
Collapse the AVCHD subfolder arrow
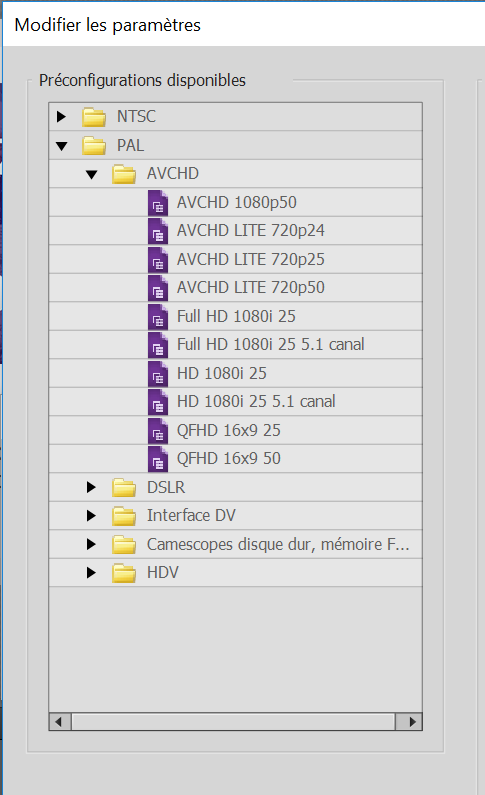click(x=92, y=174)
